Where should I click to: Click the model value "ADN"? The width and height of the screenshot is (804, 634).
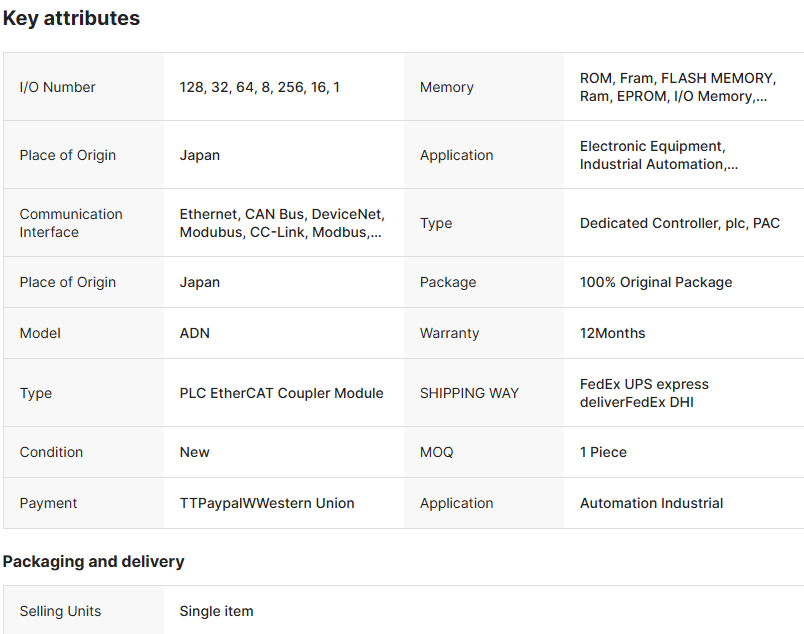(x=195, y=333)
